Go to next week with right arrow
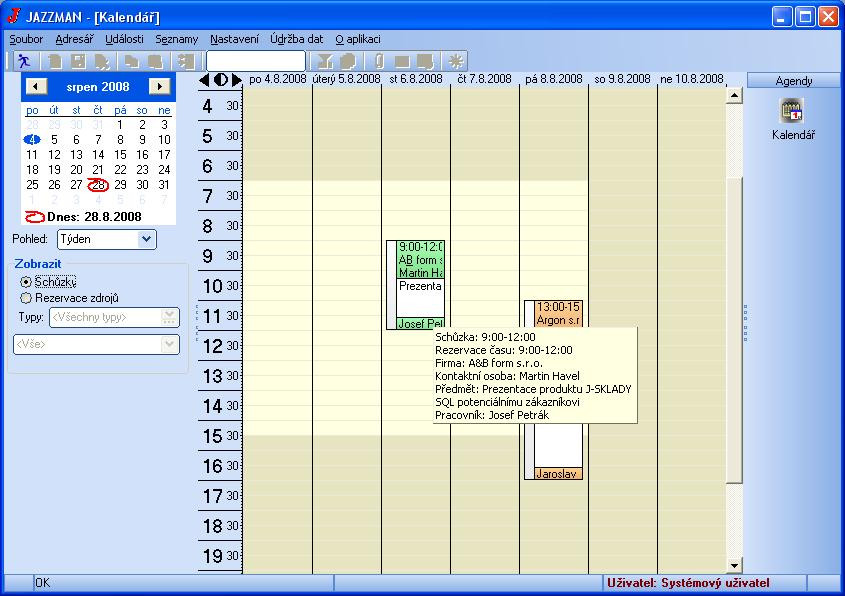Viewport: 845px width, 596px height. (237, 80)
